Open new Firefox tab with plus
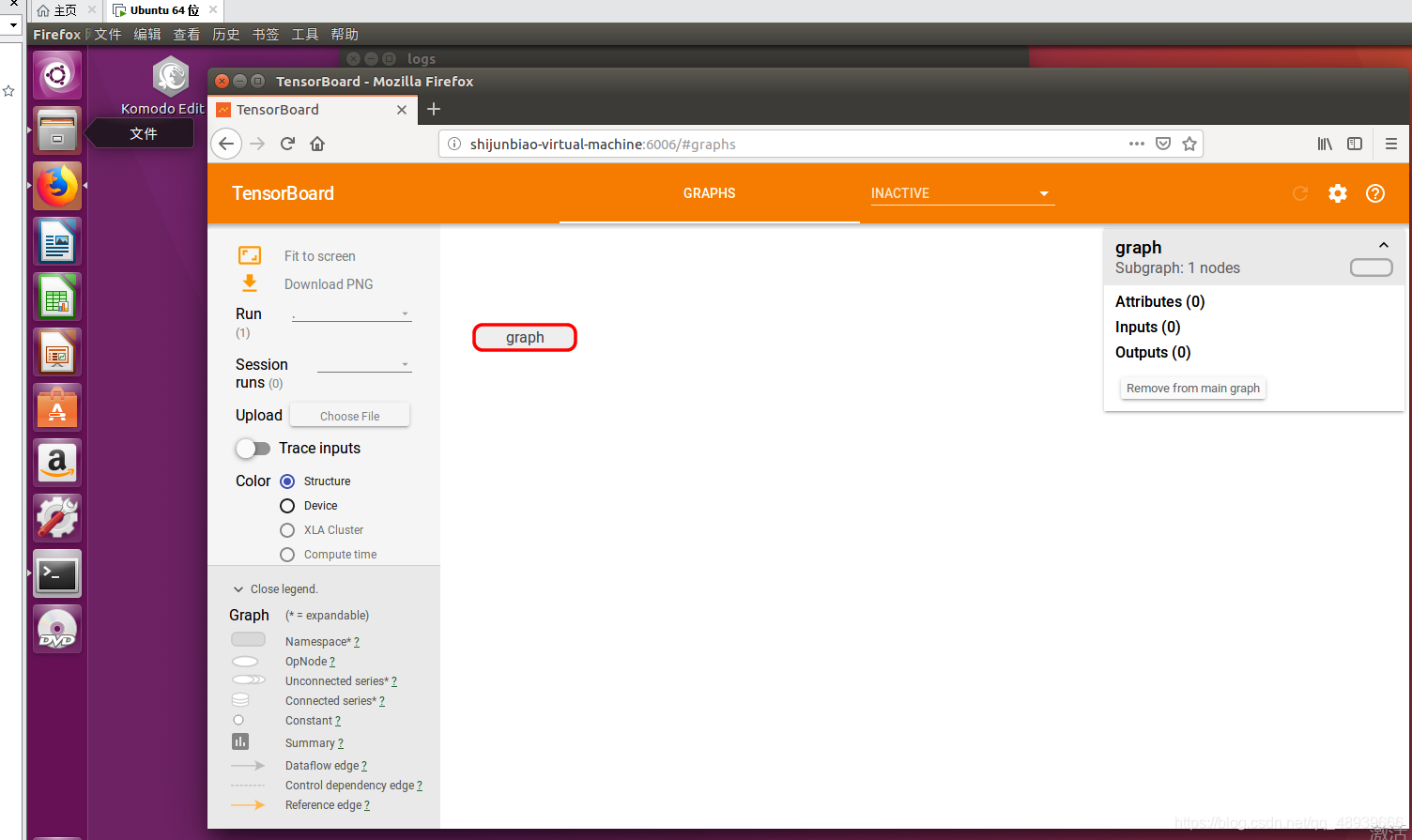The height and width of the screenshot is (840, 1412). [434, 109]
